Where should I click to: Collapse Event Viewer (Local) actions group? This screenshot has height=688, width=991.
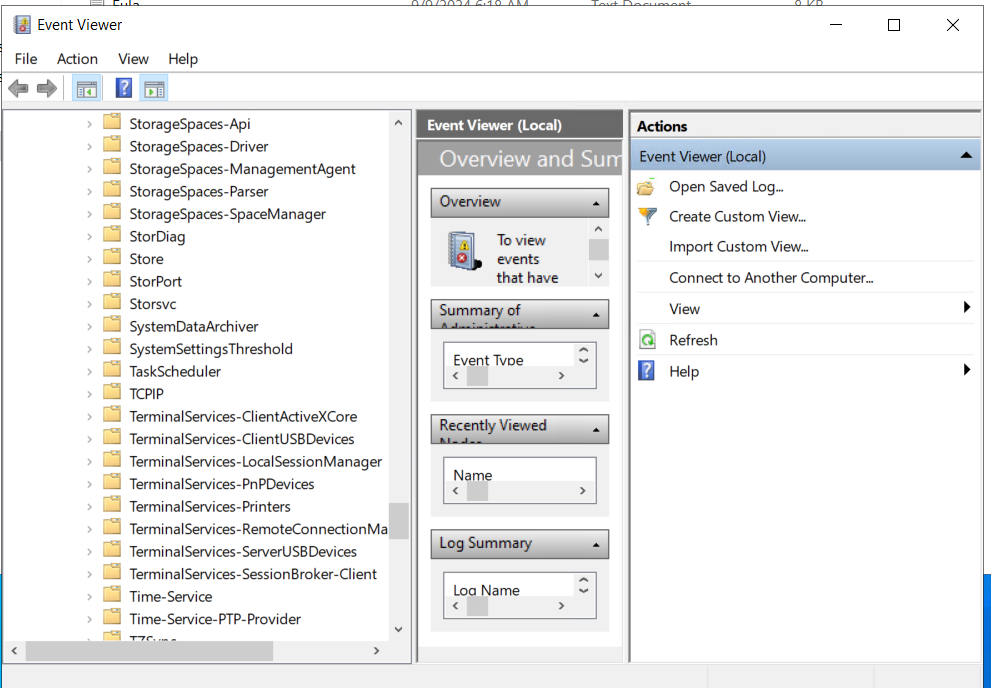coord(966,155)
